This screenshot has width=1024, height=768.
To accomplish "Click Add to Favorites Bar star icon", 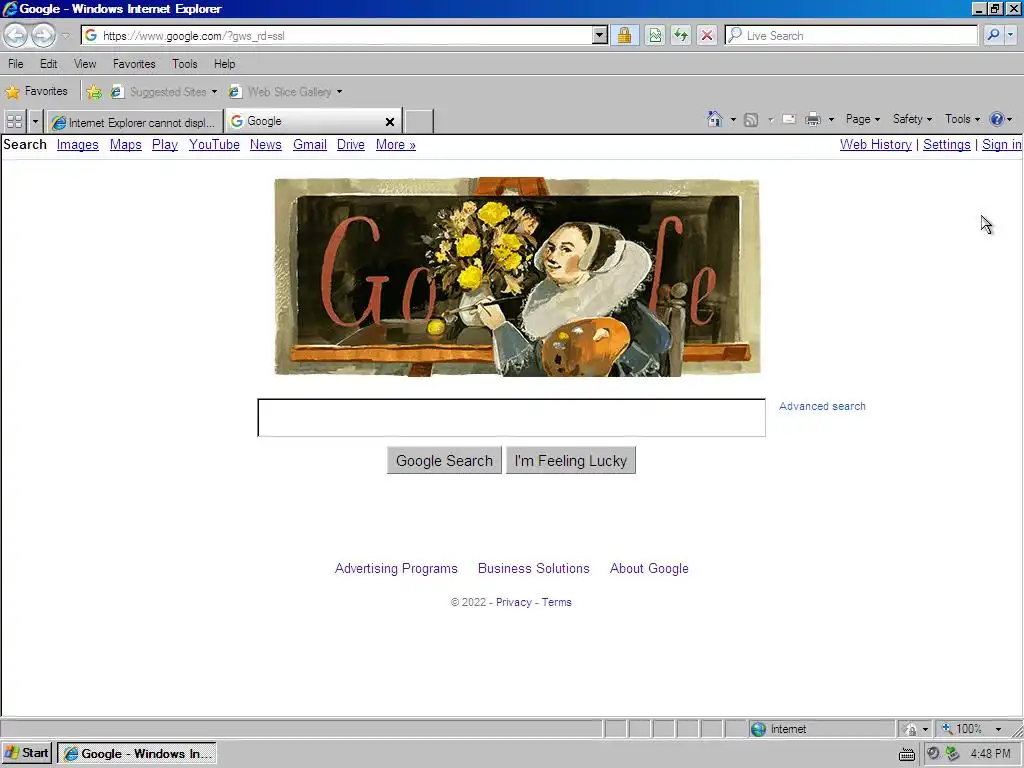I will point(94,92).
